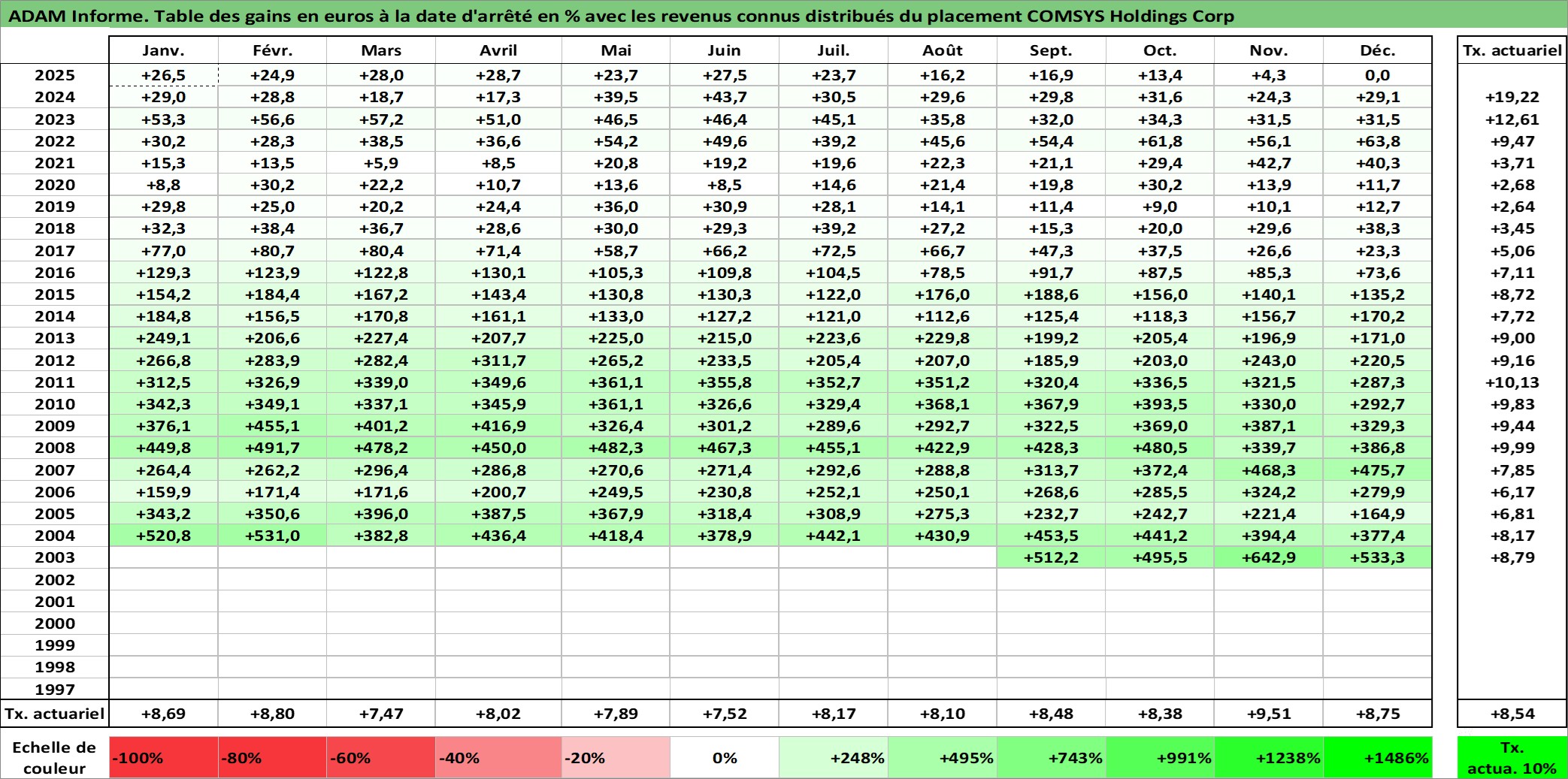
Task: Select the 2003 row label
Action: pyautogui.click(x=55, y=557)
